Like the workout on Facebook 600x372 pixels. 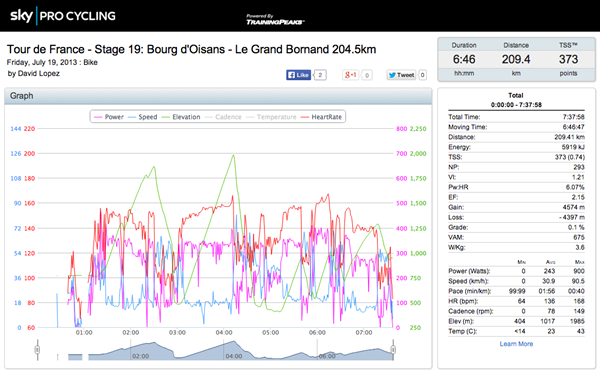298,75
